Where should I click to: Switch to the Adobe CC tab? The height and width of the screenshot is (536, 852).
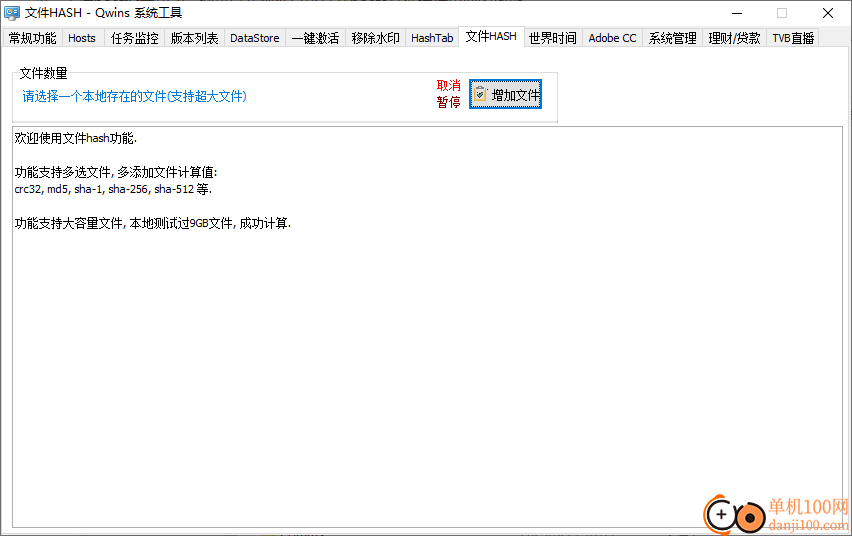[x=612, y=38]
